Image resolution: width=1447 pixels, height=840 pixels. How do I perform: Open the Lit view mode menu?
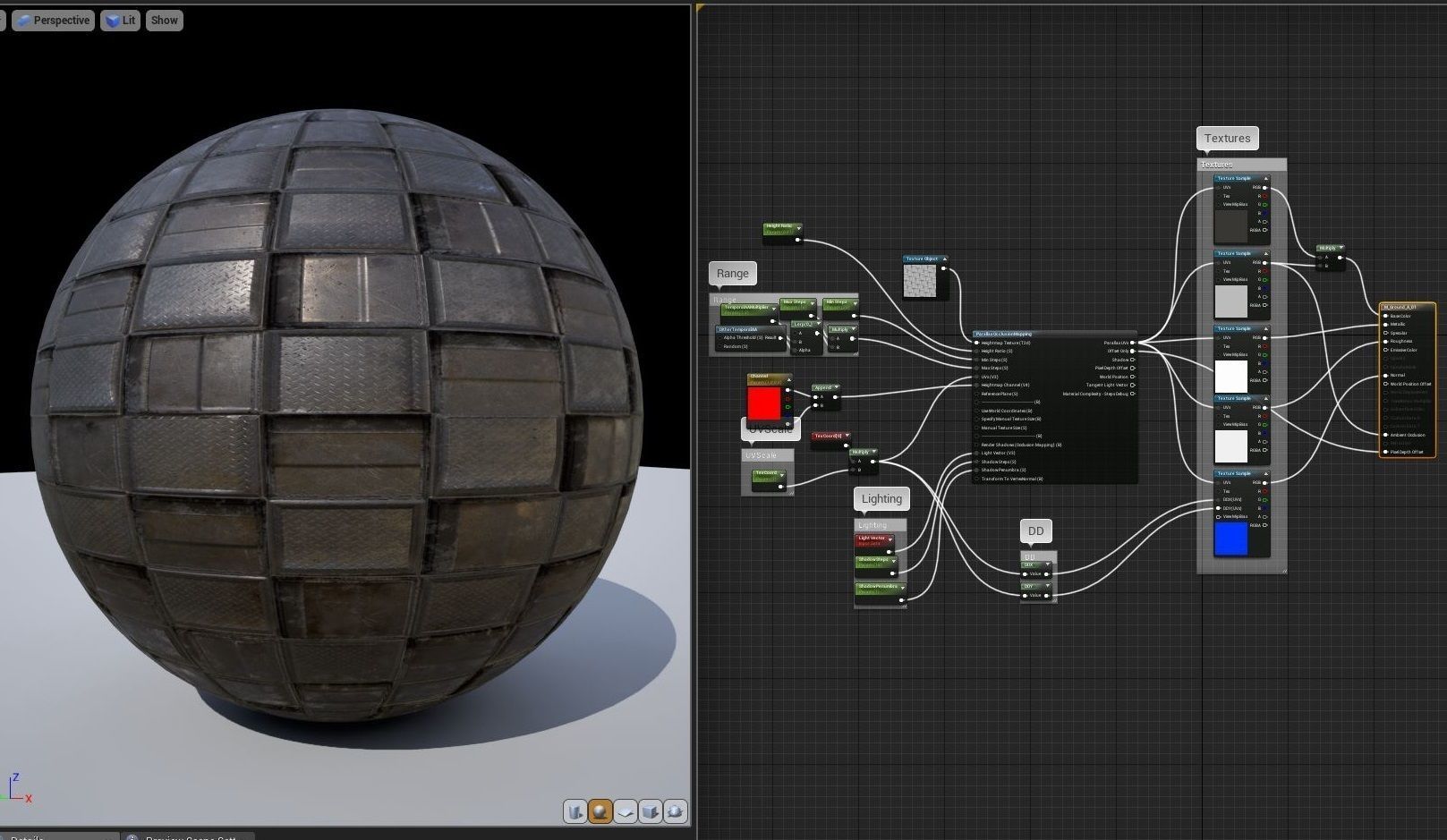120,20
